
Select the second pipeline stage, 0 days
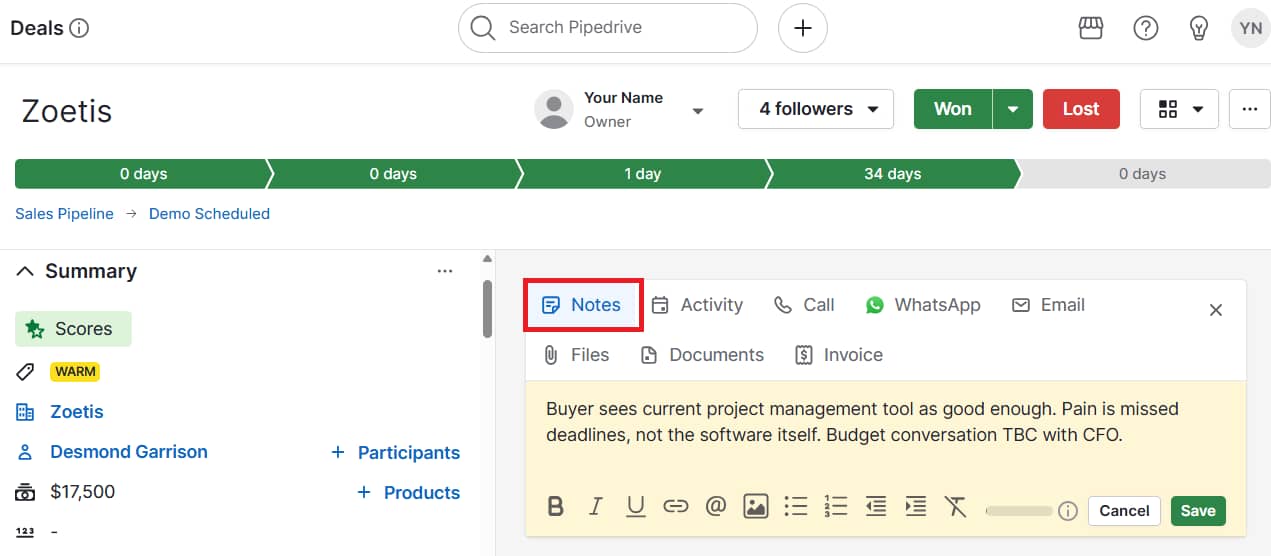pos(393,174)
